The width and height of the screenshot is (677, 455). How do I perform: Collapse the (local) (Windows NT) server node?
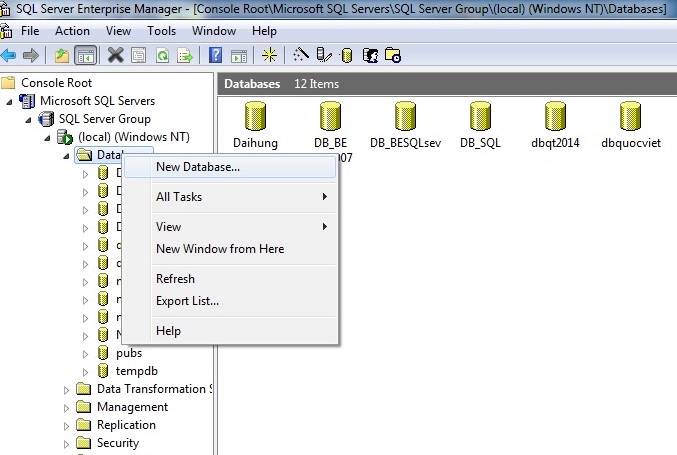tap(47, 138)
